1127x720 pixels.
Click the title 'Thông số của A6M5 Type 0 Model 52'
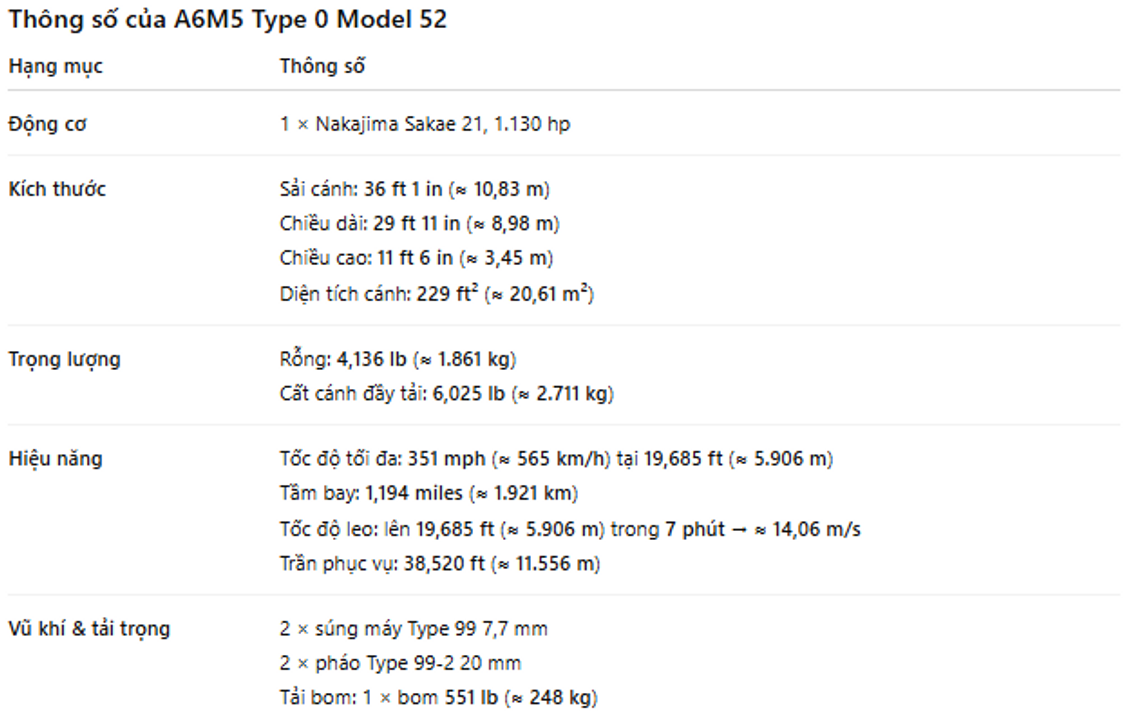point(227,20)
